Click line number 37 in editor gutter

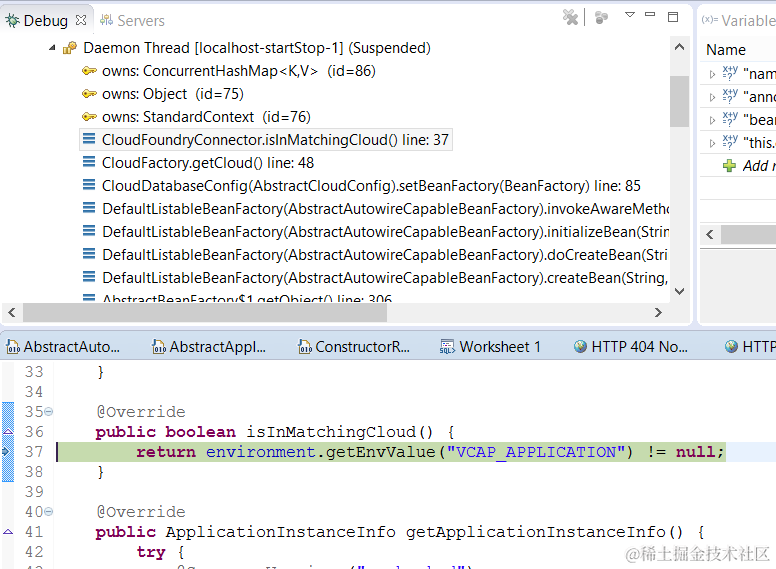tap(34, 452)
